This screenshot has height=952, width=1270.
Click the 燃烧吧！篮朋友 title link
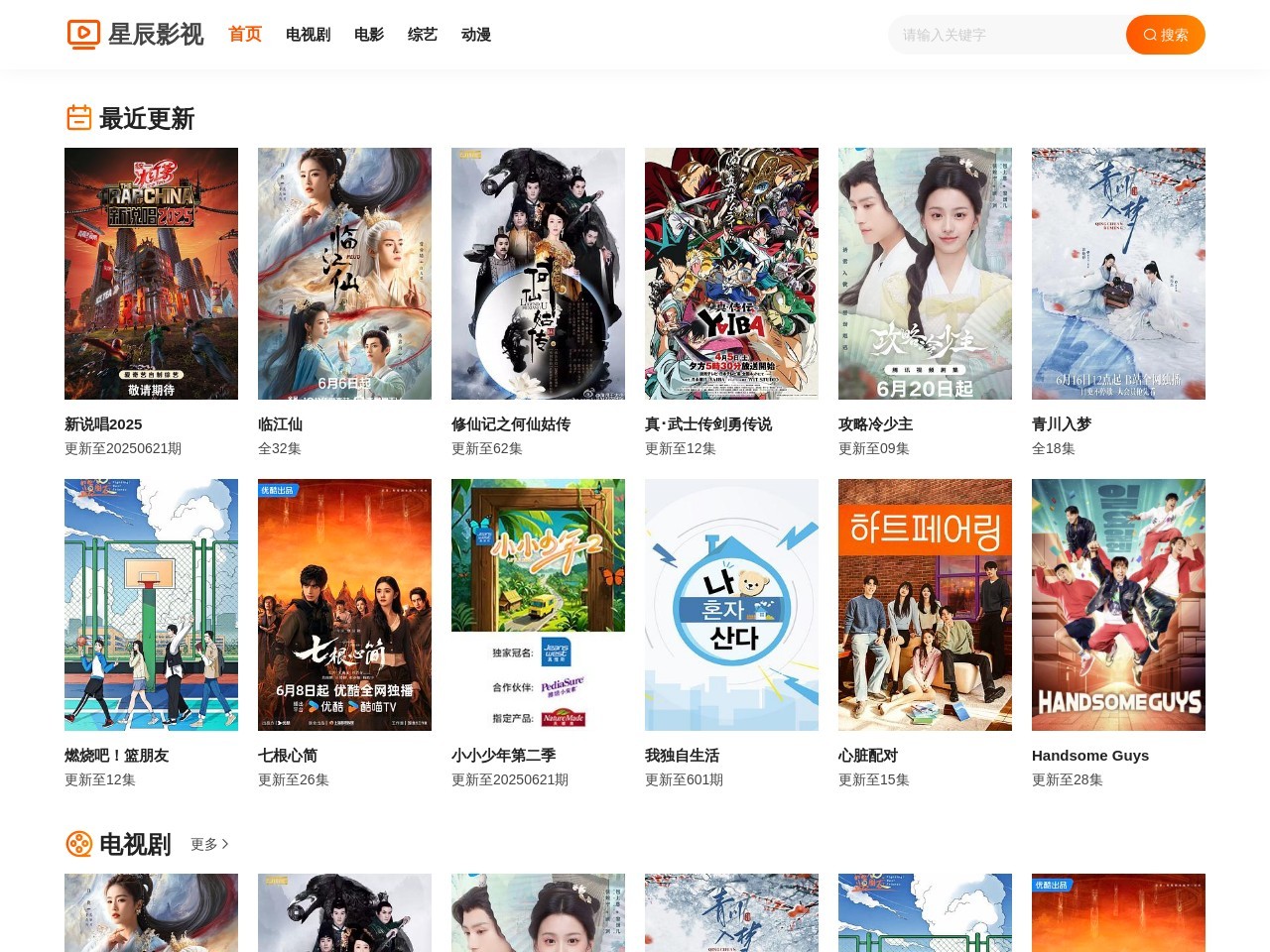coord(117,755)
